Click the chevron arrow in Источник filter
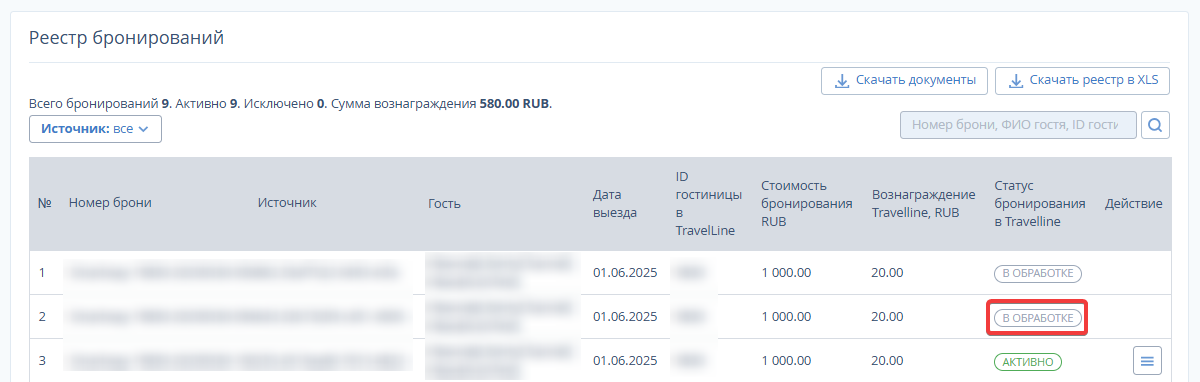Viewport: 1200px width, 382px height. [143, 129]
